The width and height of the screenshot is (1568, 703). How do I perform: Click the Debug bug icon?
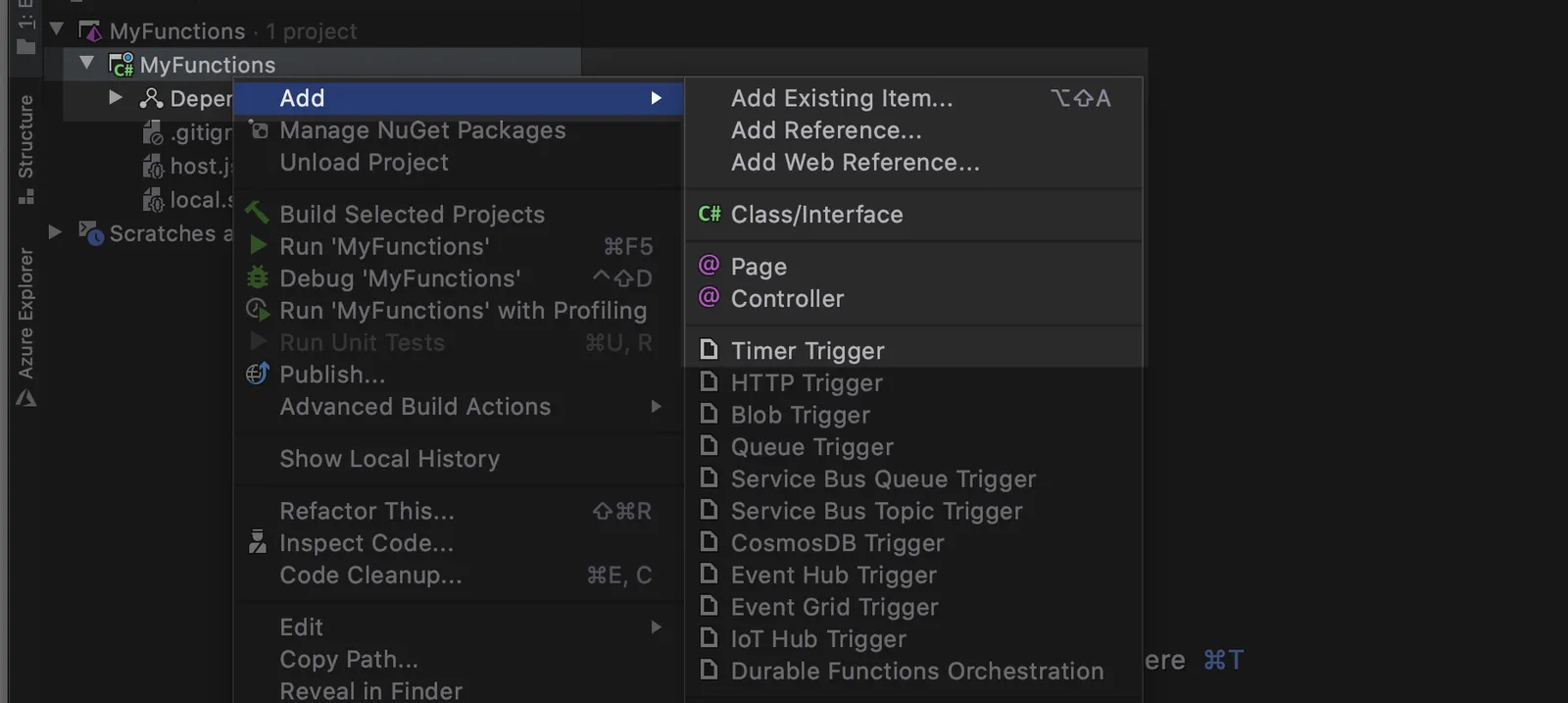258,276
